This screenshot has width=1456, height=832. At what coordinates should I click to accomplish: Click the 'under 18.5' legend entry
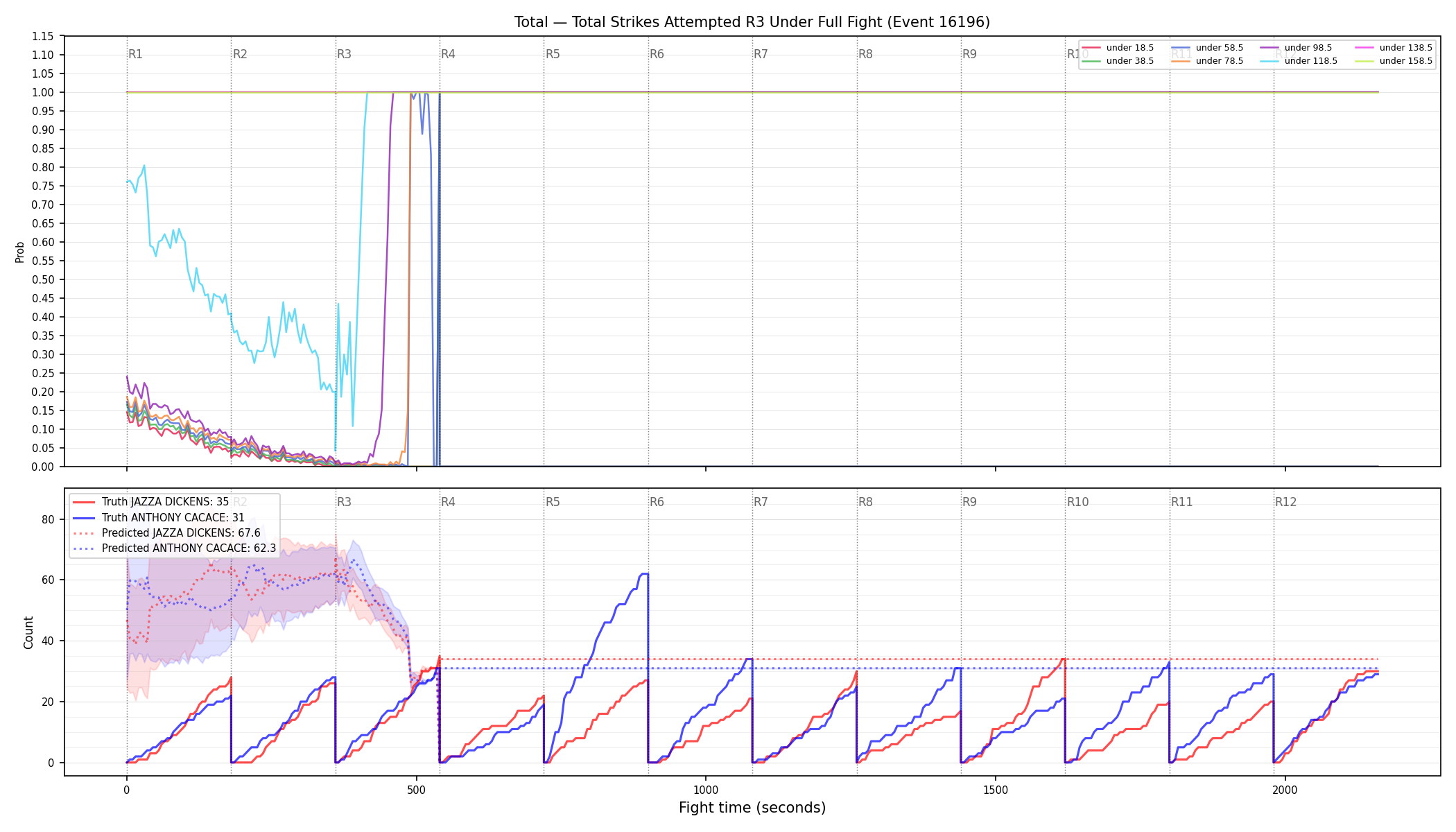pyautogui.click(x=1118, y=48)
